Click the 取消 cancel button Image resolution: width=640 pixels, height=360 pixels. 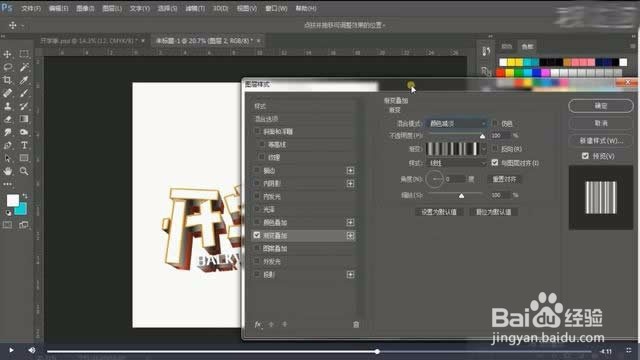pos(601,123)
